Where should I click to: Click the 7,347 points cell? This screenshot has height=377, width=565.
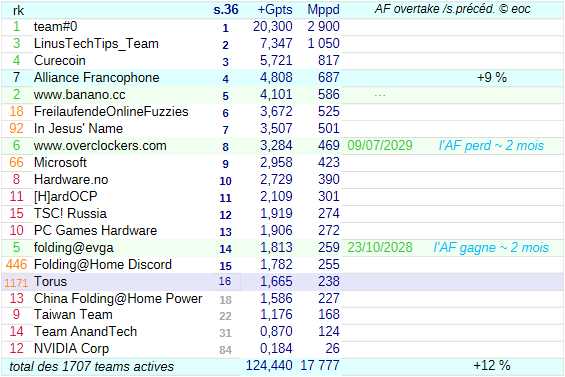point(276,44)
